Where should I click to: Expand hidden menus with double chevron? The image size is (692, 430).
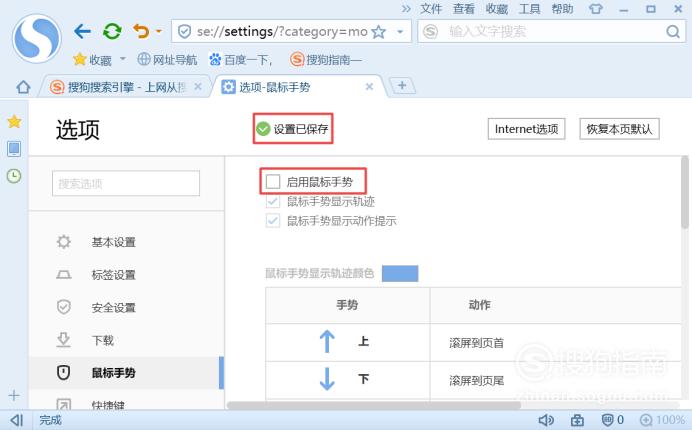coord(406,9)
